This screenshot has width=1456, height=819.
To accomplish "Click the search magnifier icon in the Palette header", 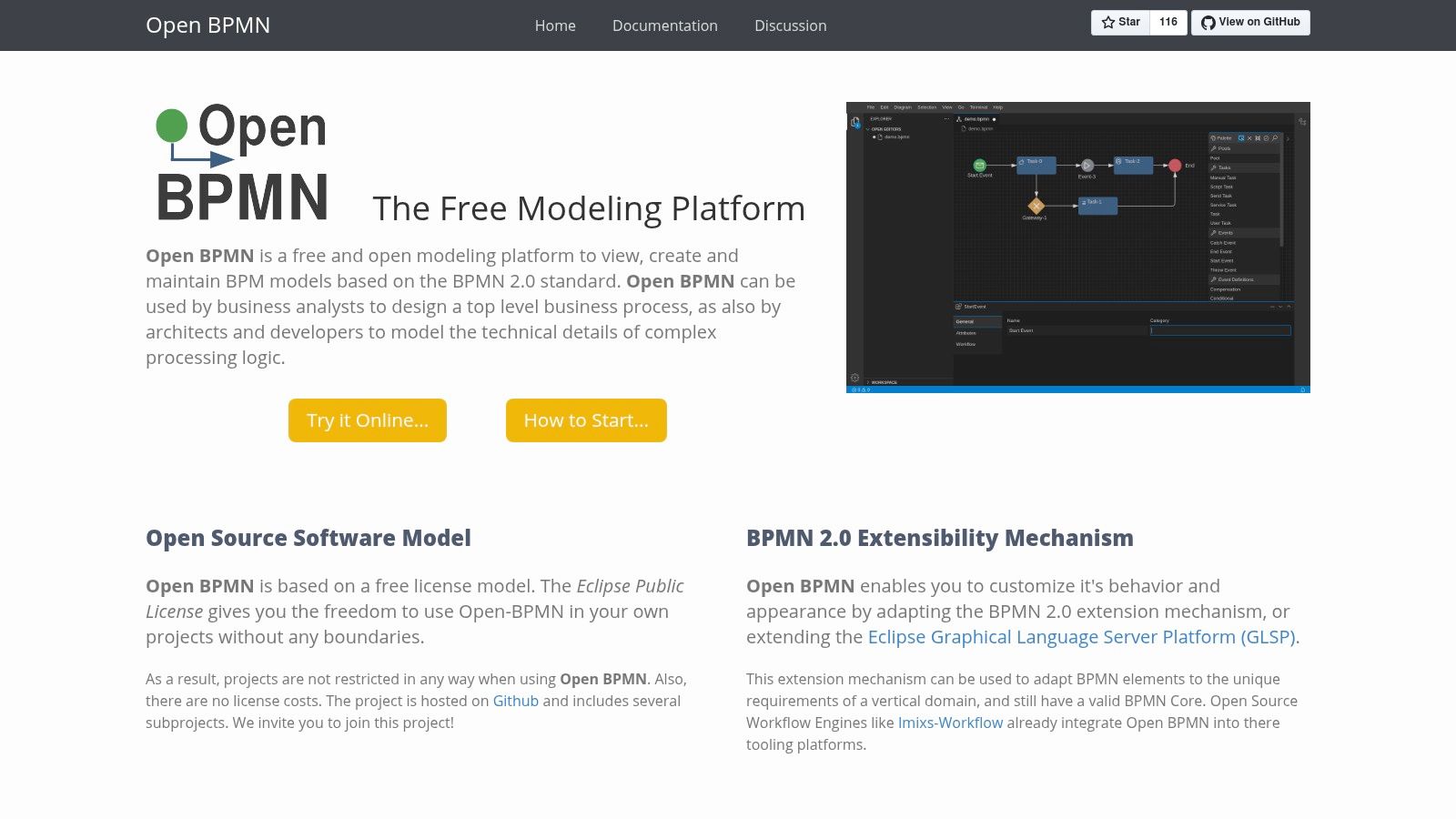I will (x=1275, y=137).
